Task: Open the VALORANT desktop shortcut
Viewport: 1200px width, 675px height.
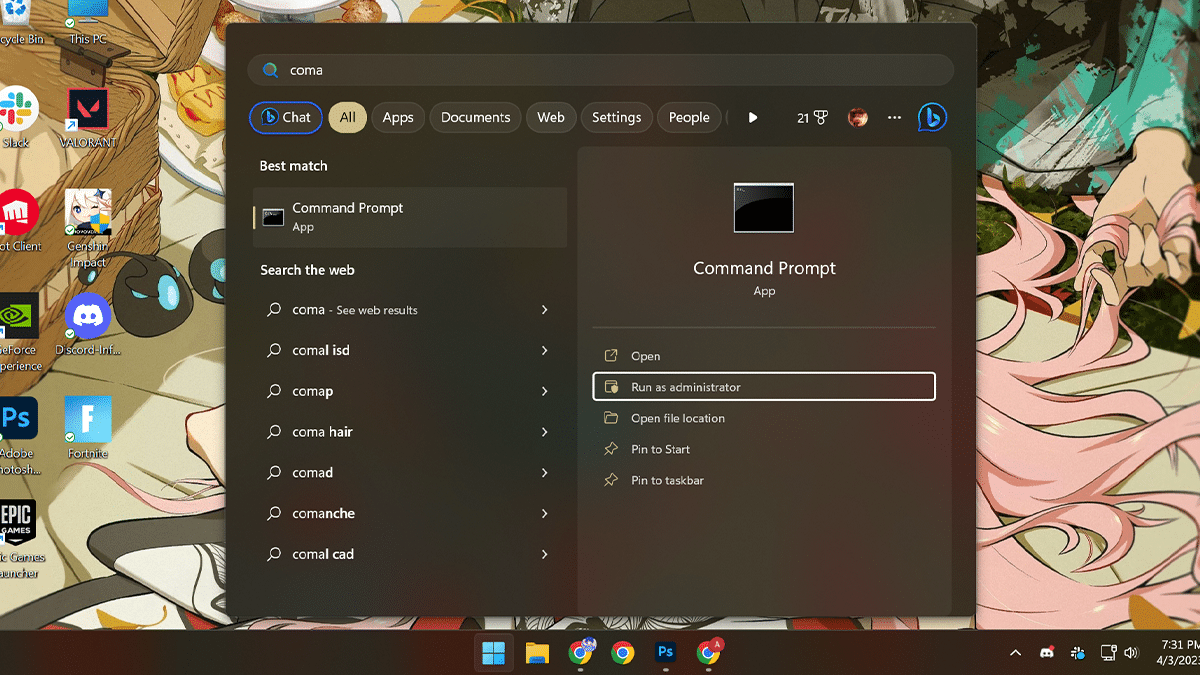Action: click(88, 113)
